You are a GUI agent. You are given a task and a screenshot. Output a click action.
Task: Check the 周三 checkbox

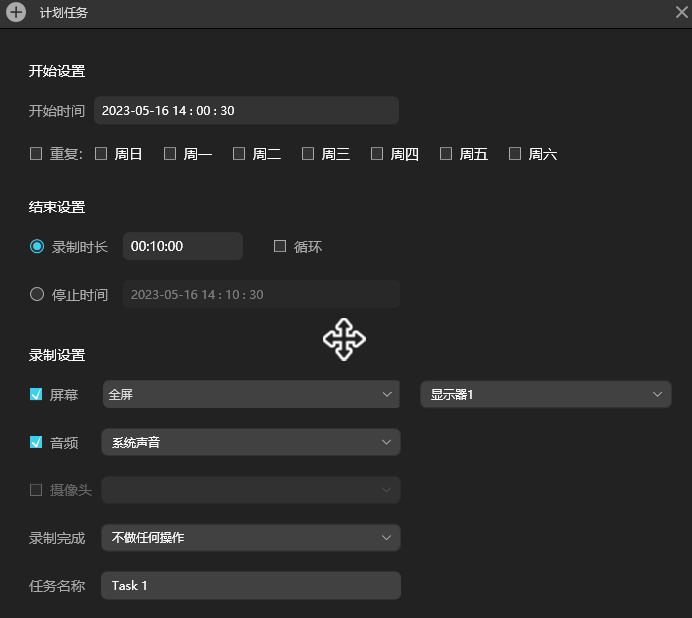tap(308, 154)
